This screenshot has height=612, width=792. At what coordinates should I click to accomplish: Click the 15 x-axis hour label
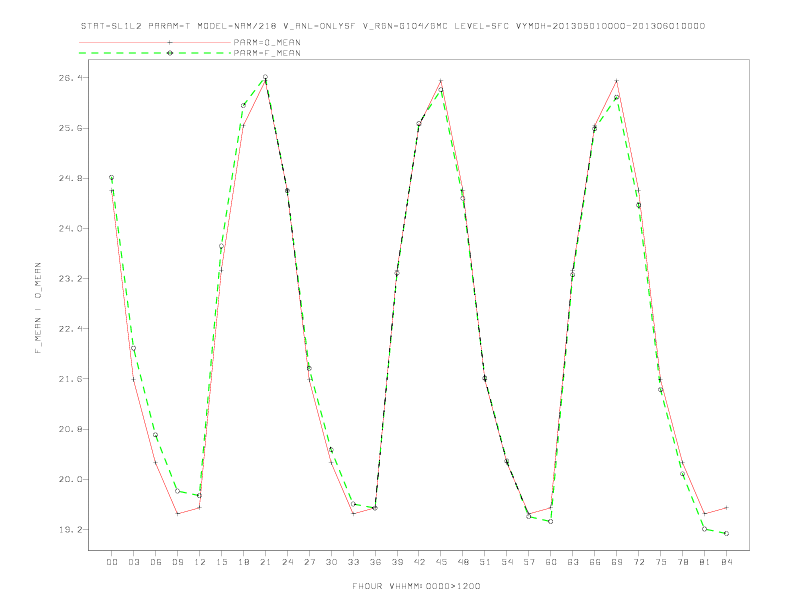(x=221, y=562)
